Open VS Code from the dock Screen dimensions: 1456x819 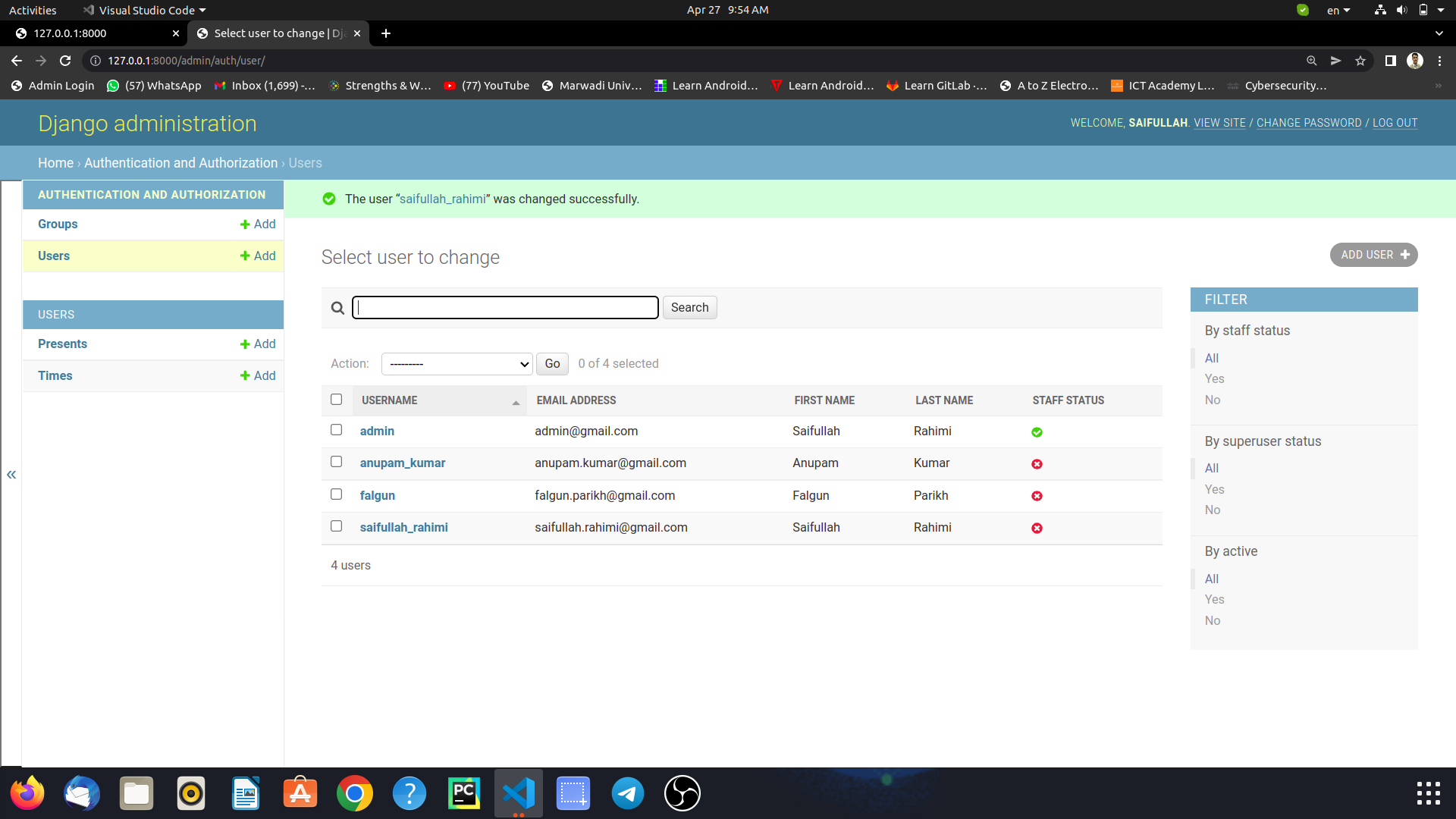click(x=519, y=793)
